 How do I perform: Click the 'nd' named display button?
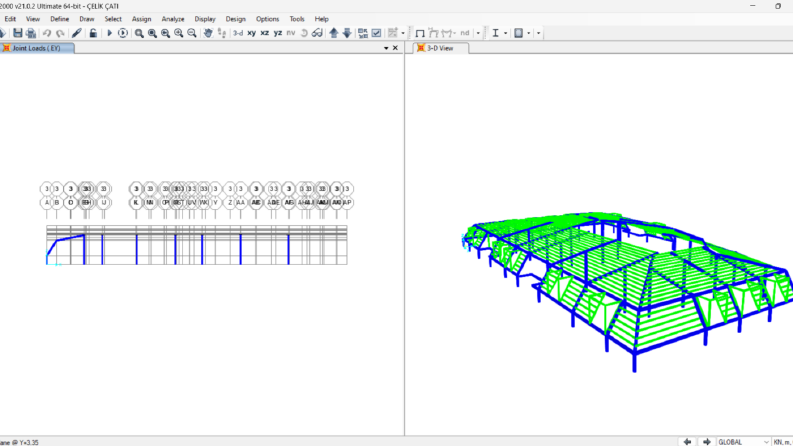(465, 33)
